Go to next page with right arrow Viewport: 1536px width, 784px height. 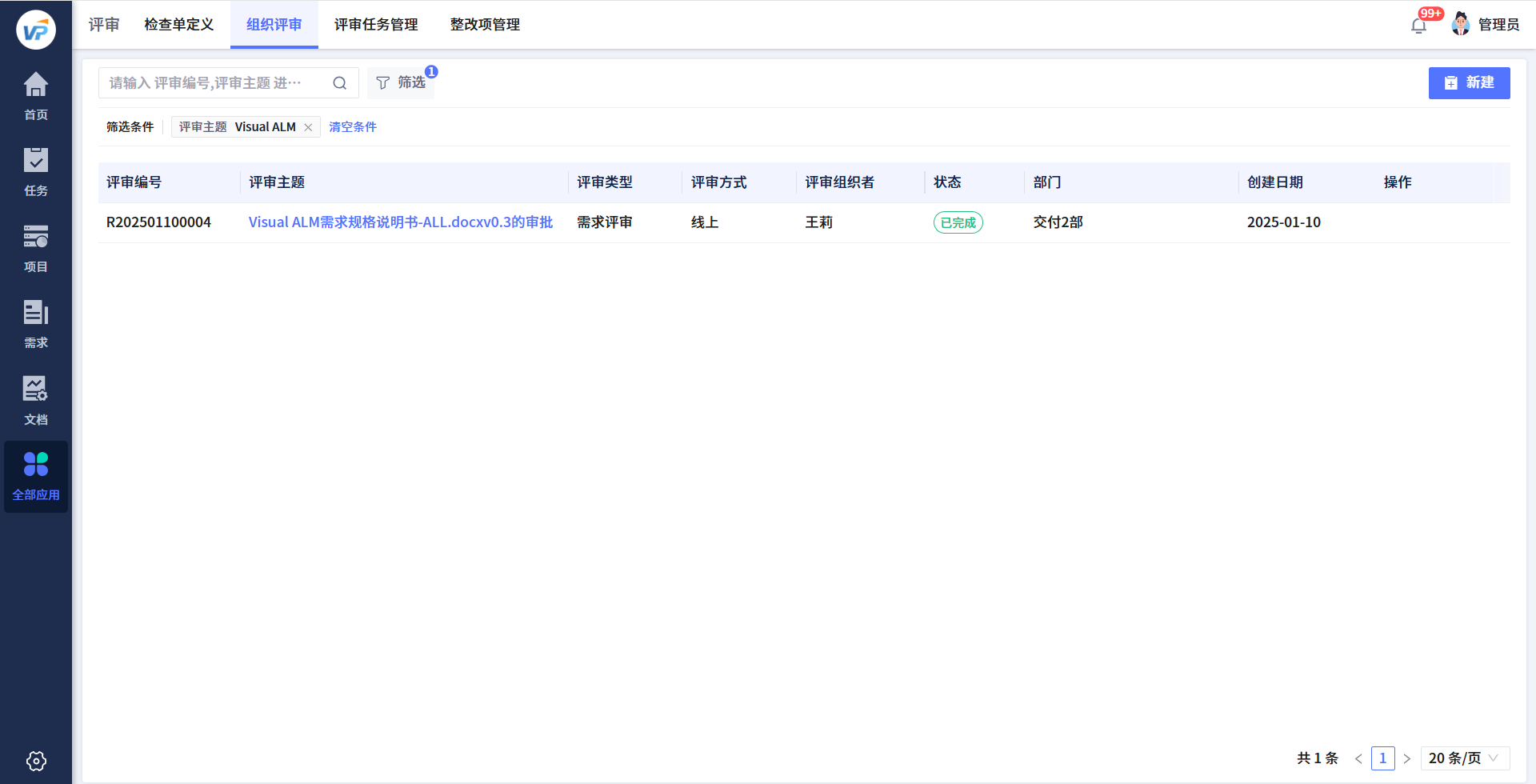click(x=1408, y=758)
